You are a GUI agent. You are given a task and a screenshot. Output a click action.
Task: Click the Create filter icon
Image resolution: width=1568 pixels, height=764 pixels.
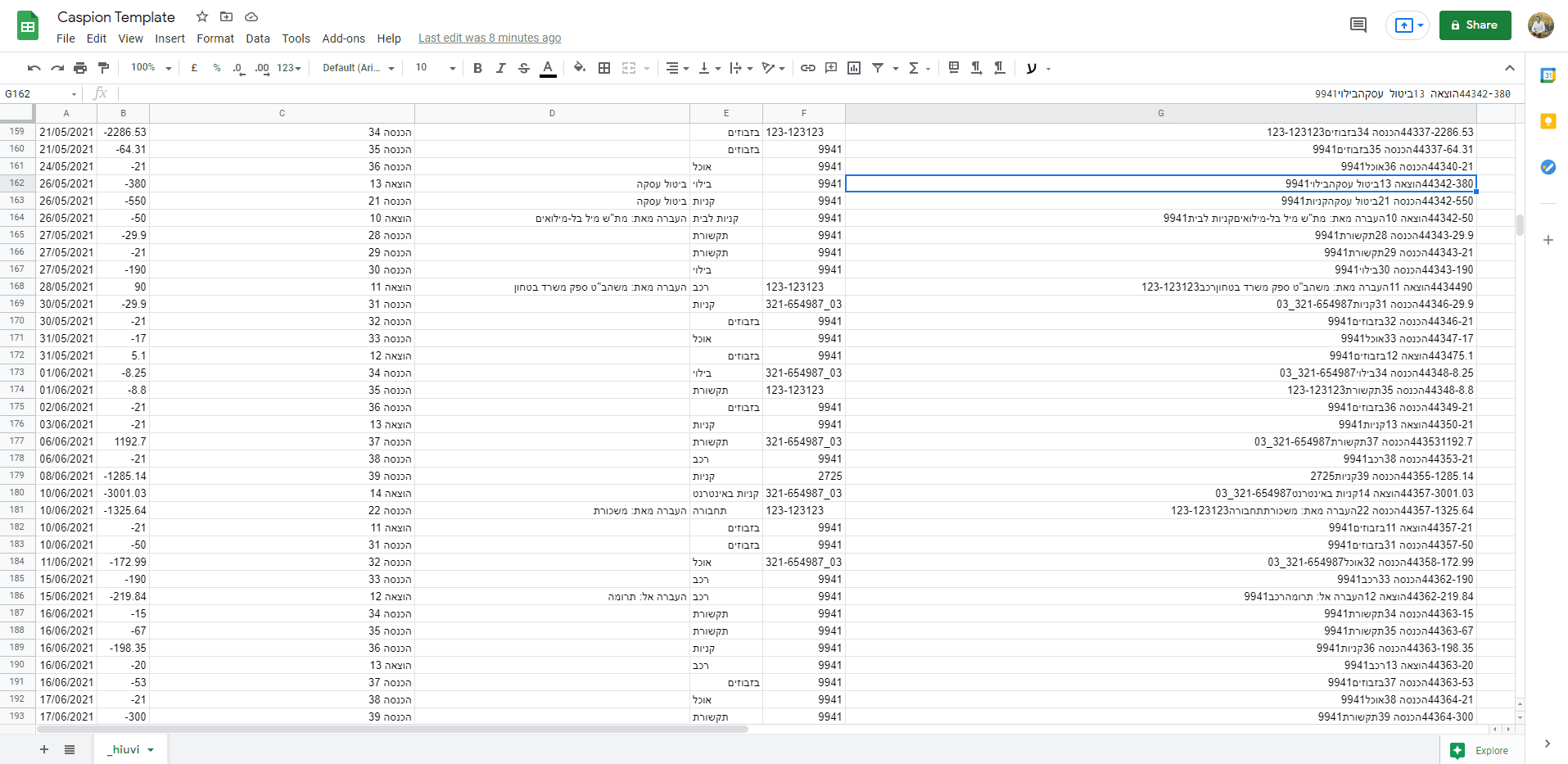pyautogui.click(x=878, y=68)
